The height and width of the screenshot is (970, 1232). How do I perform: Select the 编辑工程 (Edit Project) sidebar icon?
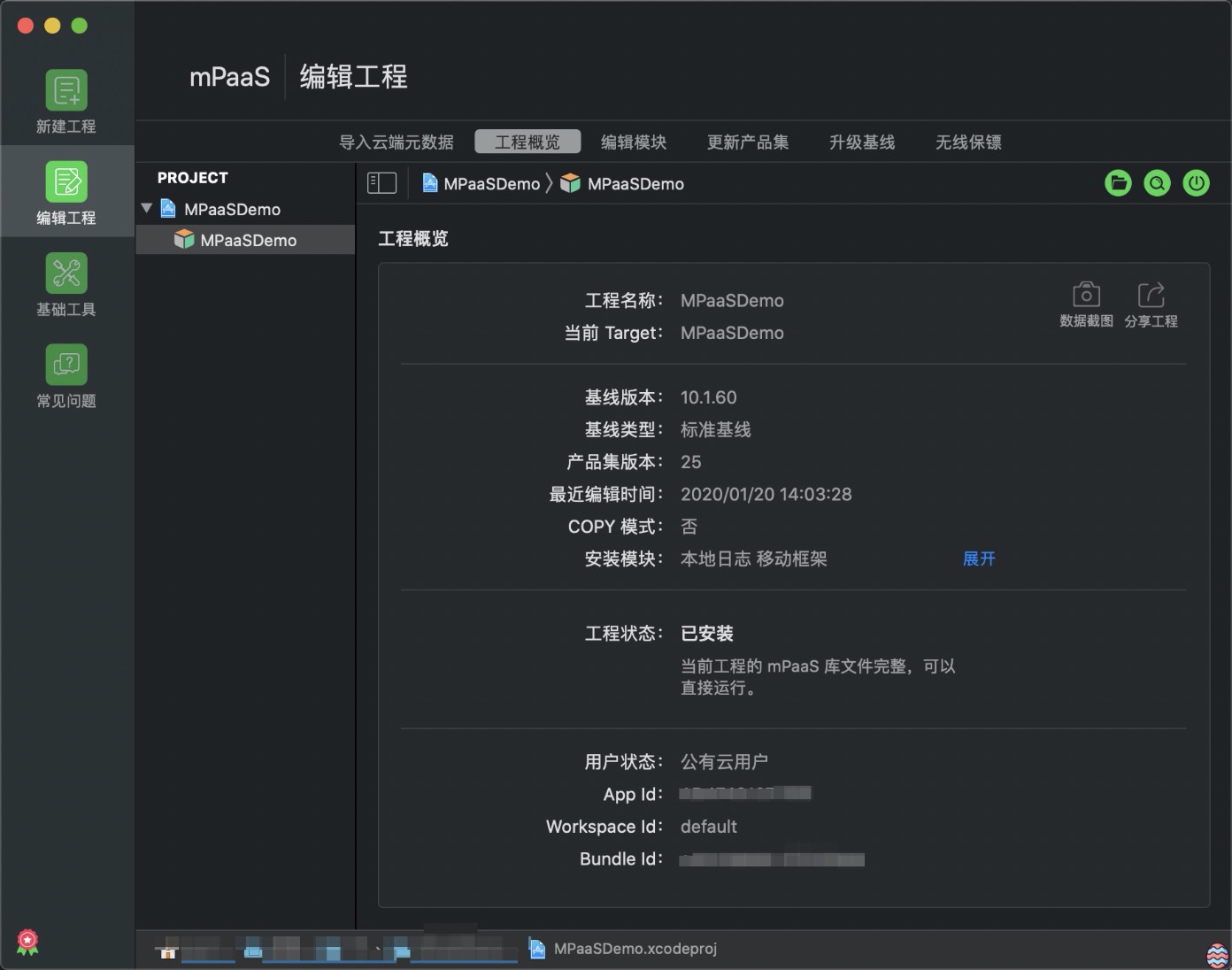(x=65, y=191)
